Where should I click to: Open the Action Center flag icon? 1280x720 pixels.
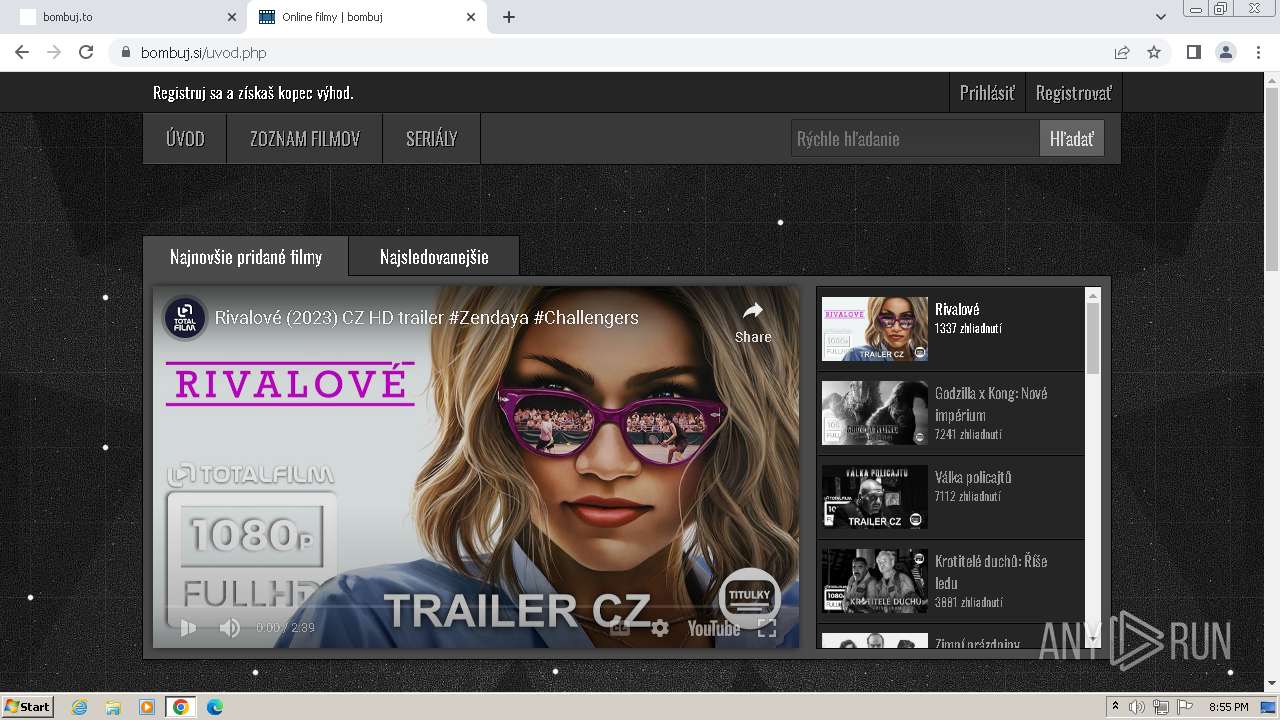coord(1185,707)
